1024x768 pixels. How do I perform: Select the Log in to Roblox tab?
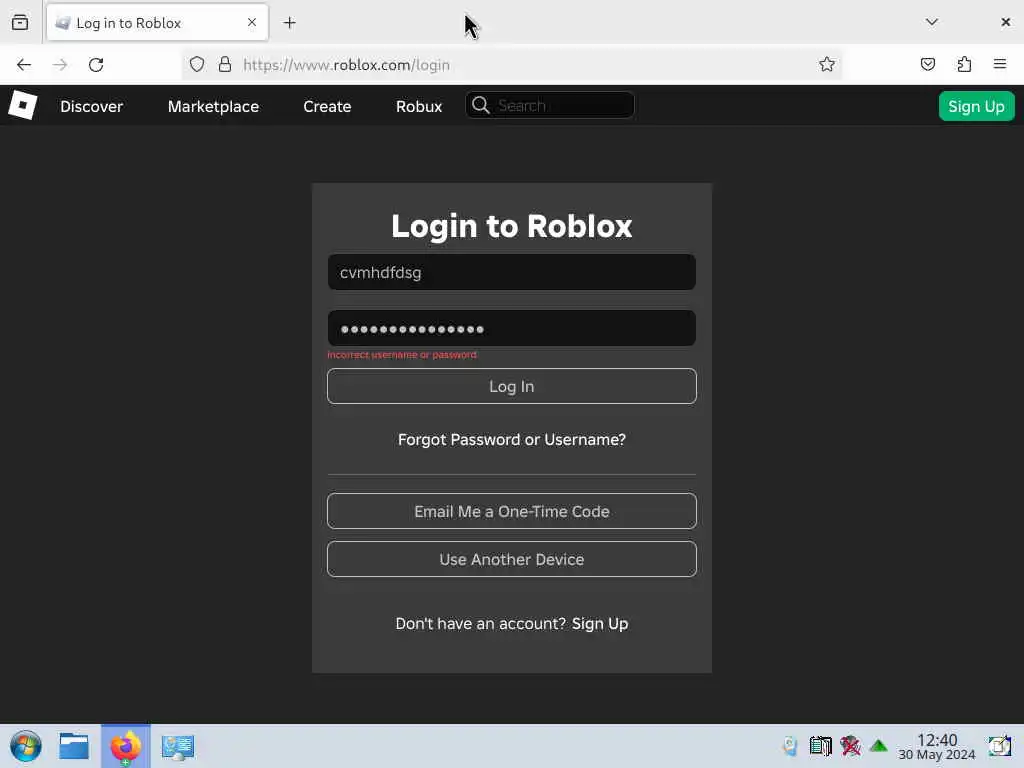click(x=157, y=23)
